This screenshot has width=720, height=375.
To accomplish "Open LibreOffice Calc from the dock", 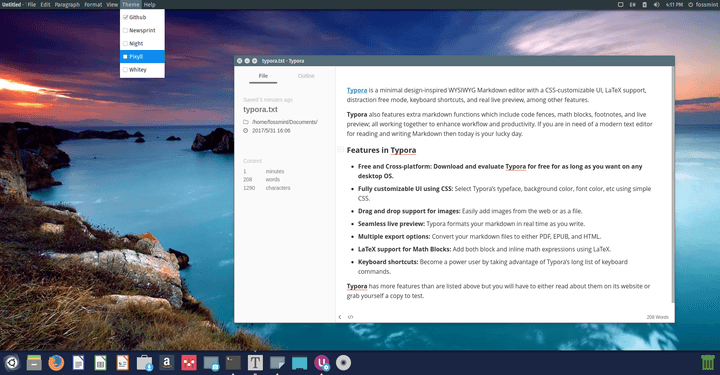I will tap(100, 363).
